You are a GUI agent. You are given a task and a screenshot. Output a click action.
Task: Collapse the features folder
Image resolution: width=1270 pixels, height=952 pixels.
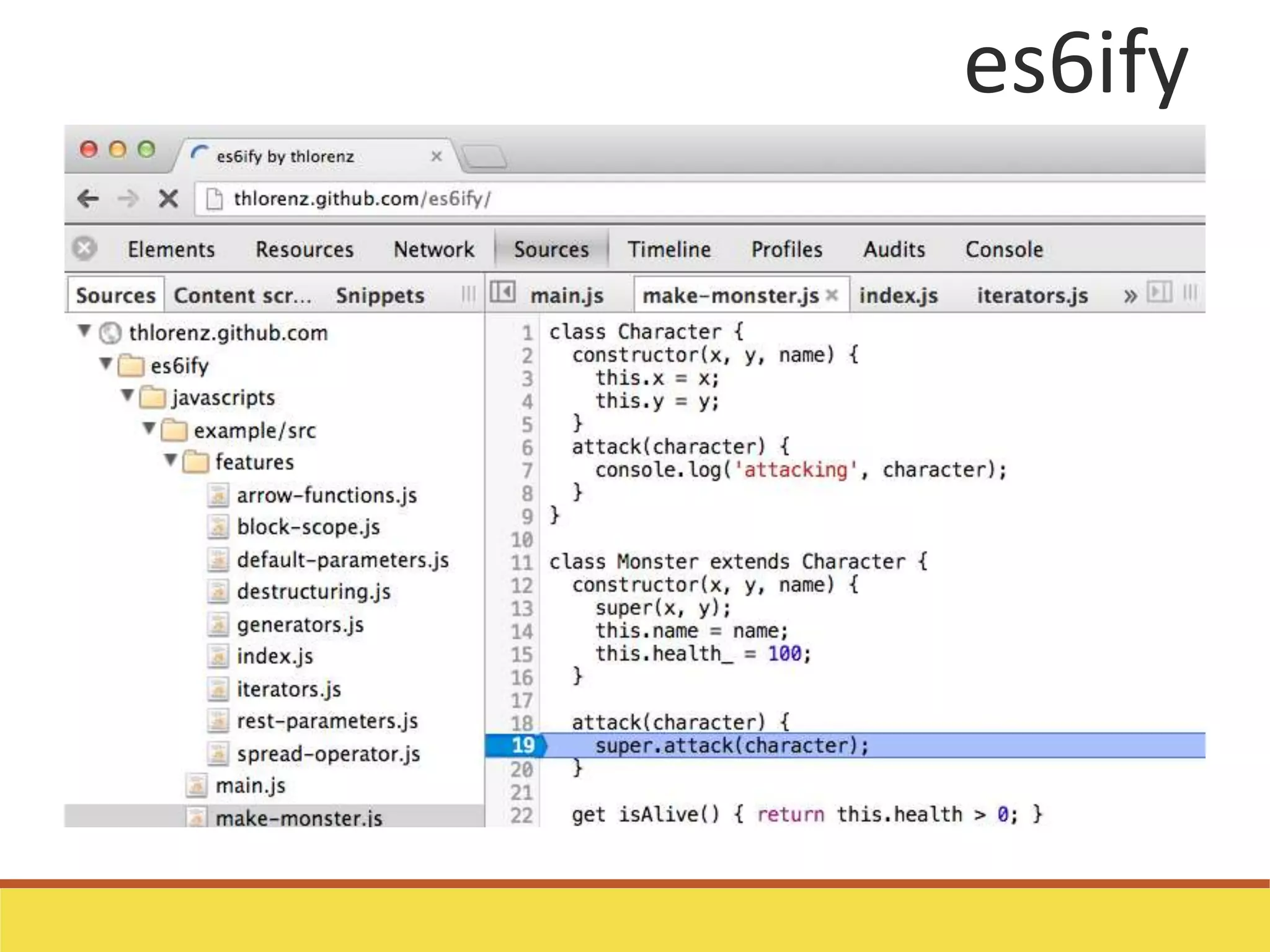coord(171,460)
